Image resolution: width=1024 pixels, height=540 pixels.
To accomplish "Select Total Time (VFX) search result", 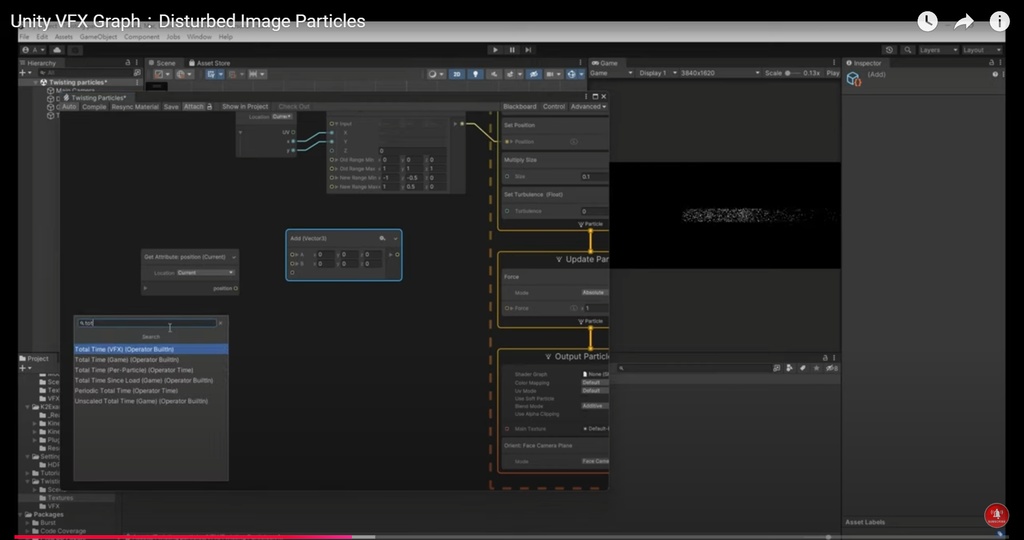I will coord(151,349).
